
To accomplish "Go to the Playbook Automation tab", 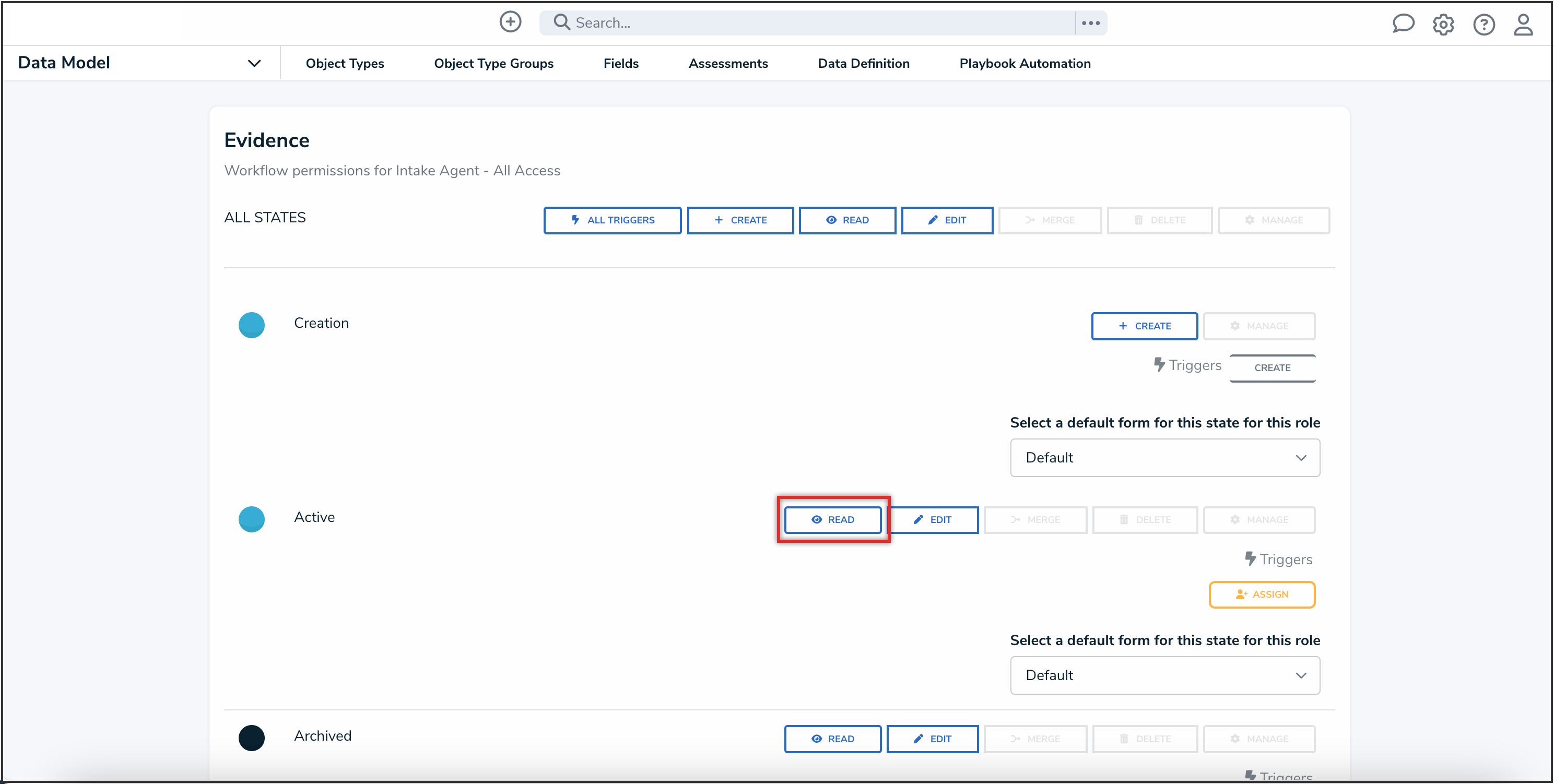I will tap(1025, 63).
